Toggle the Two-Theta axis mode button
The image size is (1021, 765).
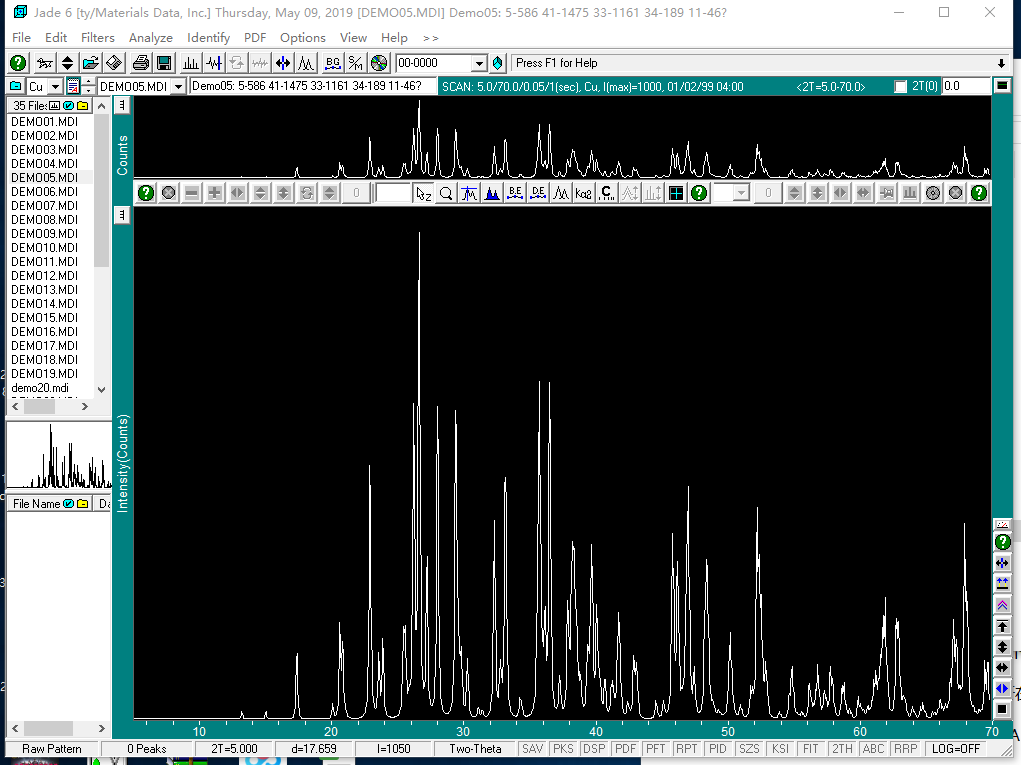475,749
